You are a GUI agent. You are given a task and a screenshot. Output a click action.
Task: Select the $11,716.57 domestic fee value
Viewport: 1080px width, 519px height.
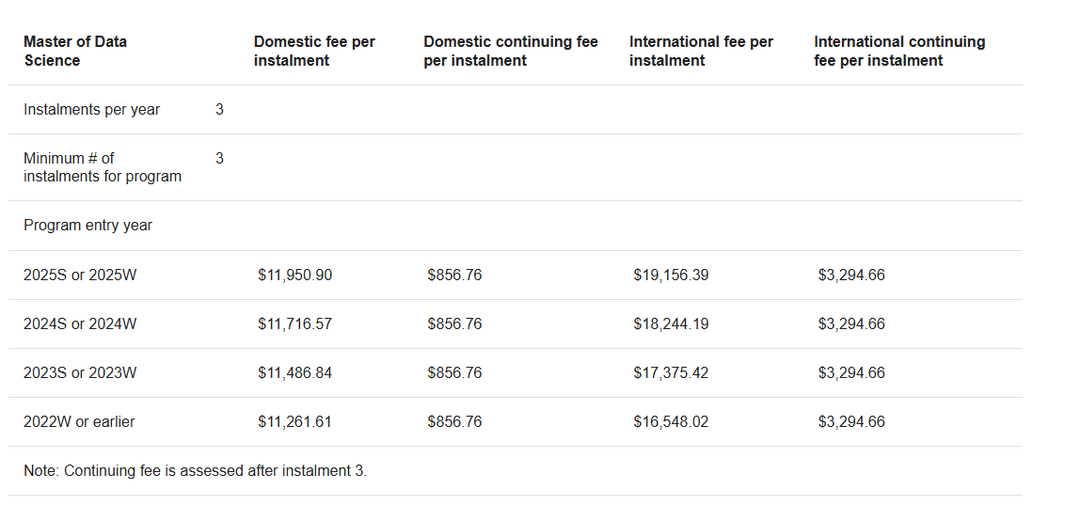[295, 324]
